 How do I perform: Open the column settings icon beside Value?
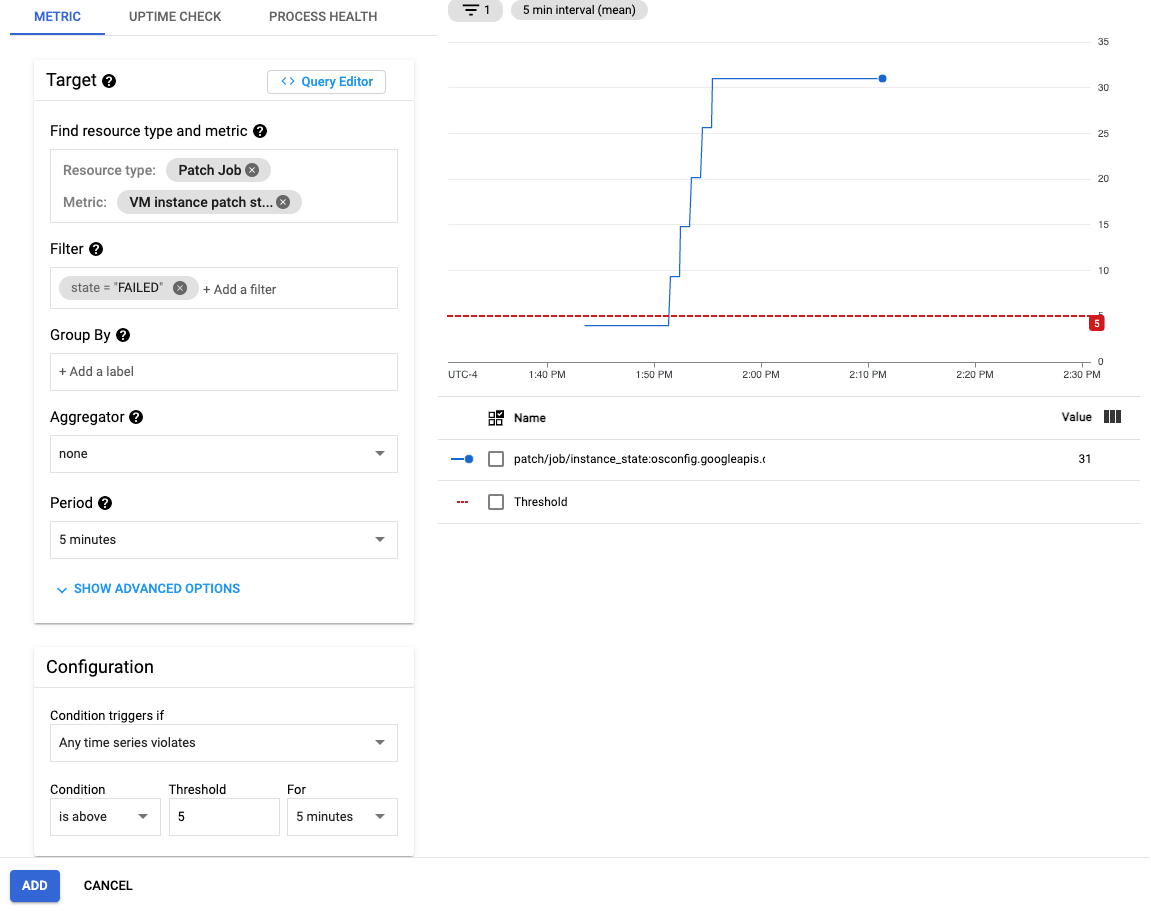[1112, 417]
